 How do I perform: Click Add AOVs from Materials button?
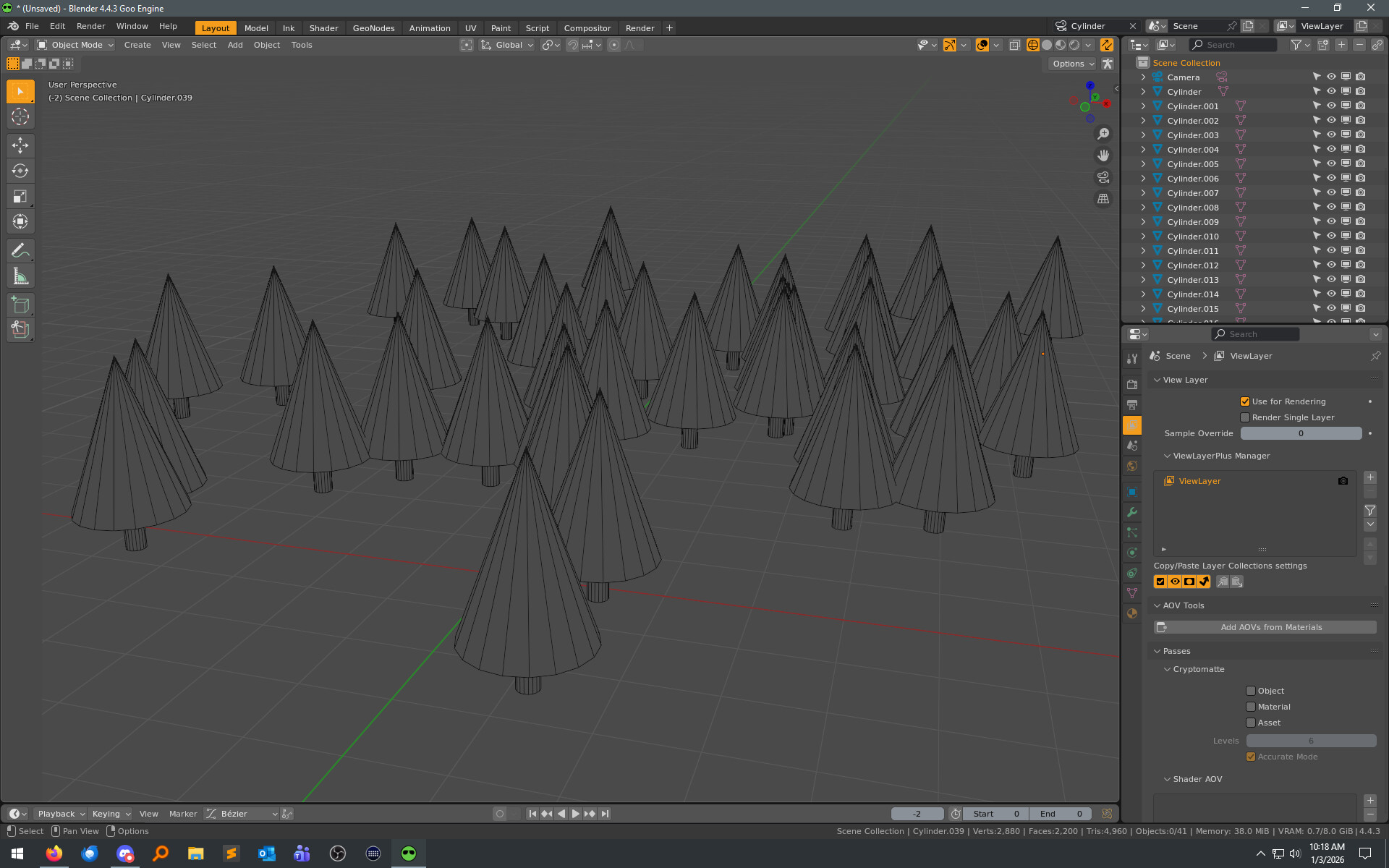[1265, 627]
